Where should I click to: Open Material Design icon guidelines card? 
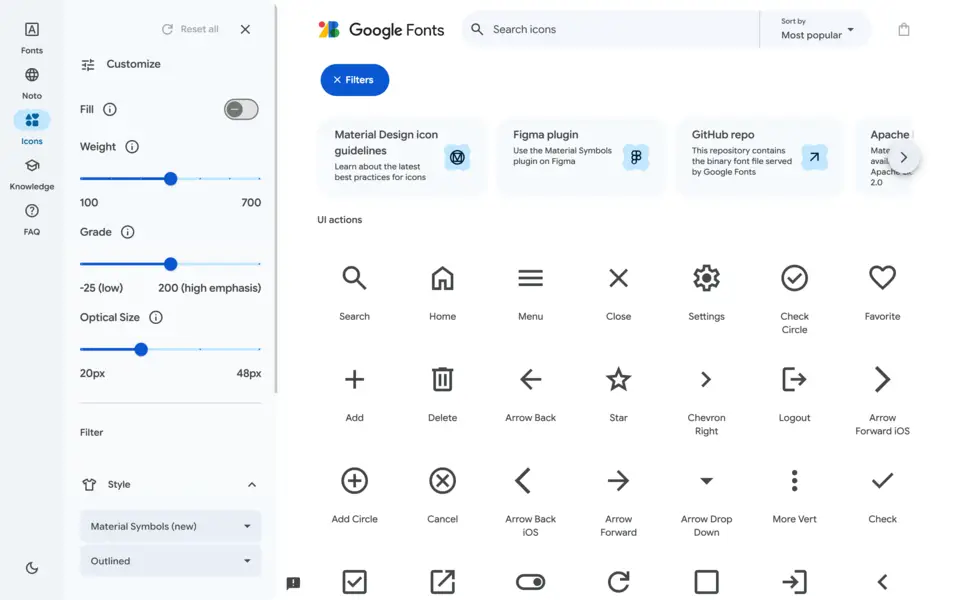pyautogui.click(x=402, y=157)
